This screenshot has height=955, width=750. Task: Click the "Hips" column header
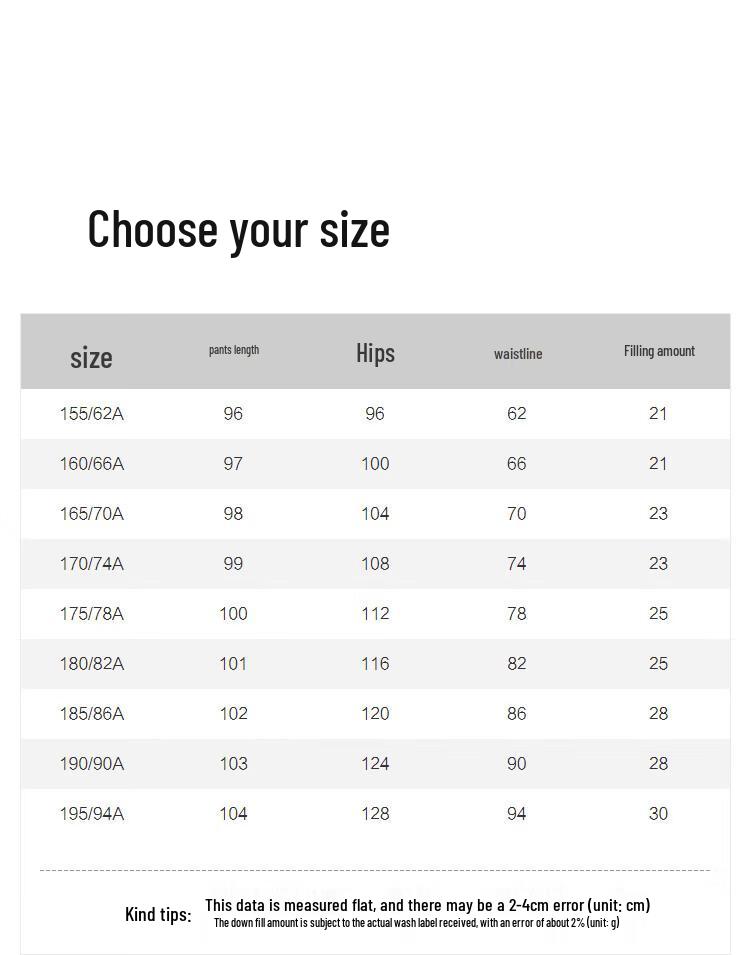(375, 353)
